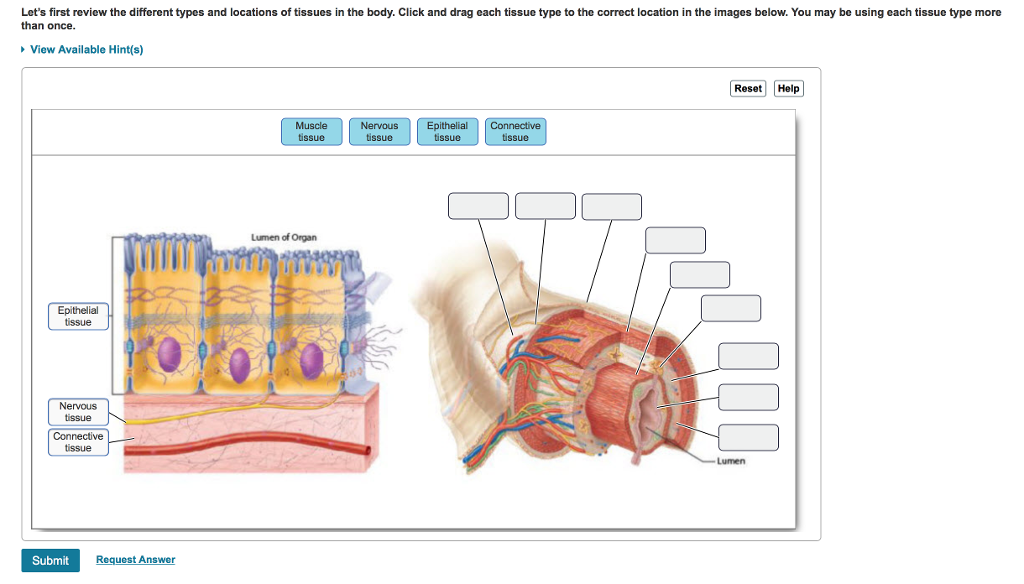
Task: Select the Muscle tissue label tile
Action: [x=312, y=131]
